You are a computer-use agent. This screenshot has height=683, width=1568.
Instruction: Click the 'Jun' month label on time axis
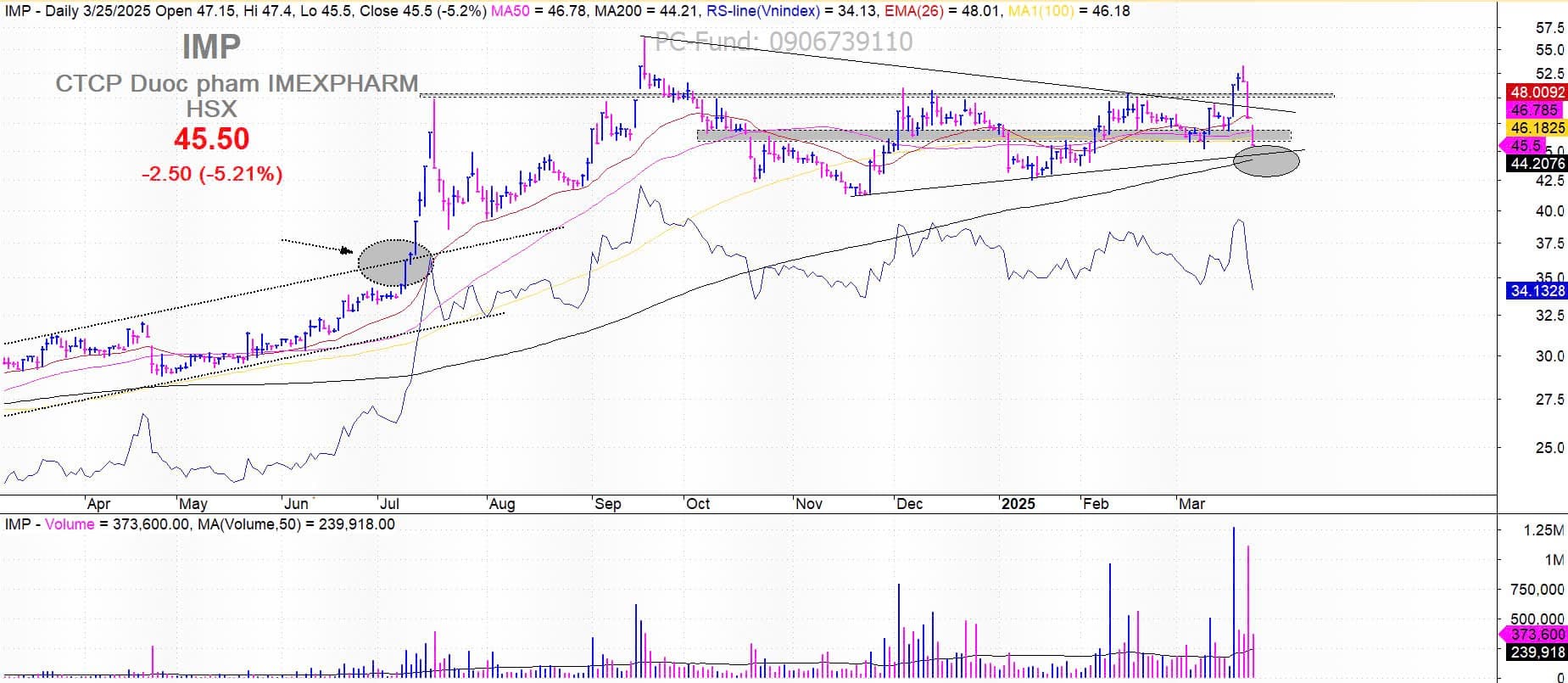pos(296,504)
